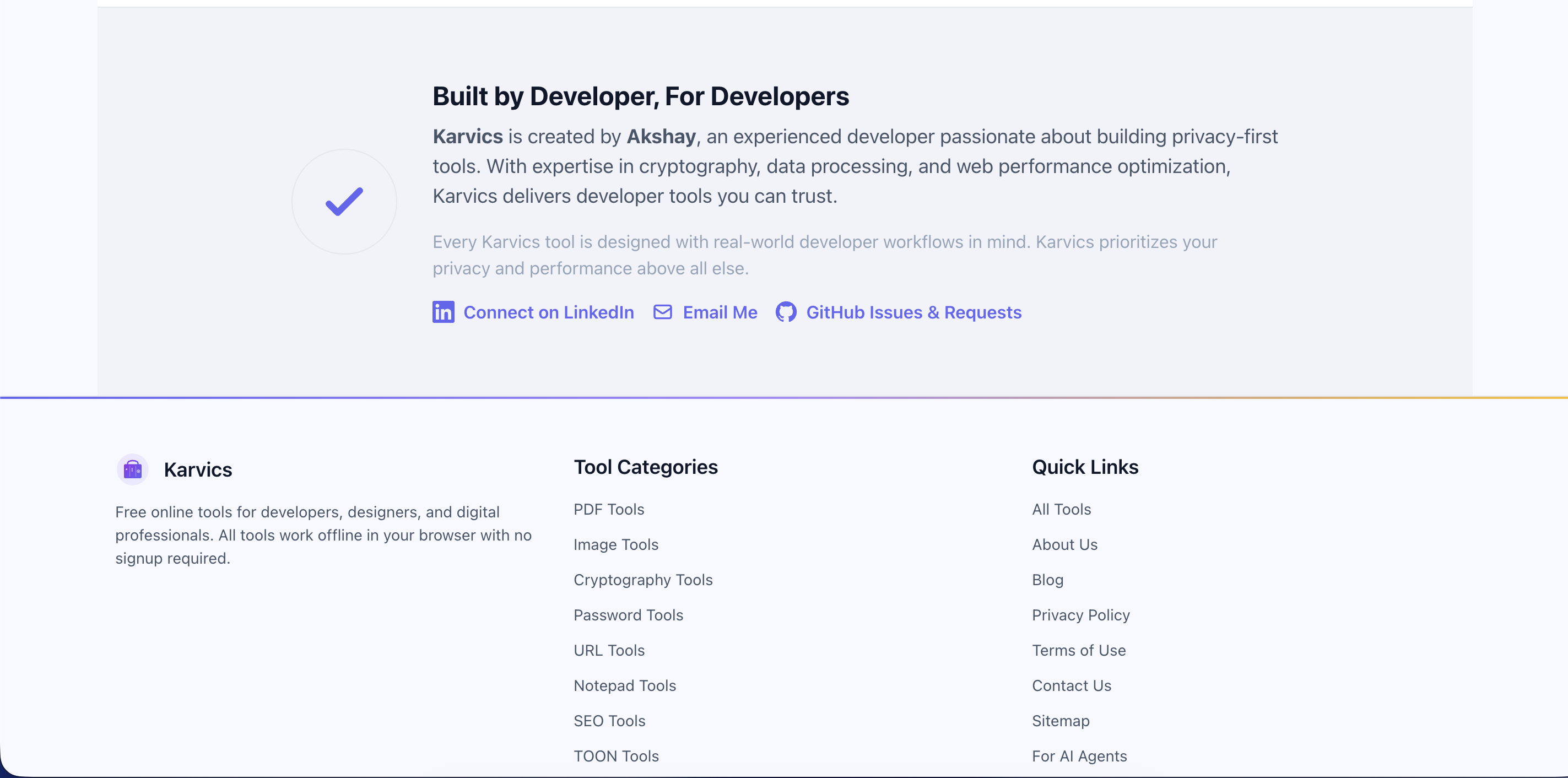The image size is (1568, 778).
Task: Select Cryptography Tools
Action: [643, 580]
